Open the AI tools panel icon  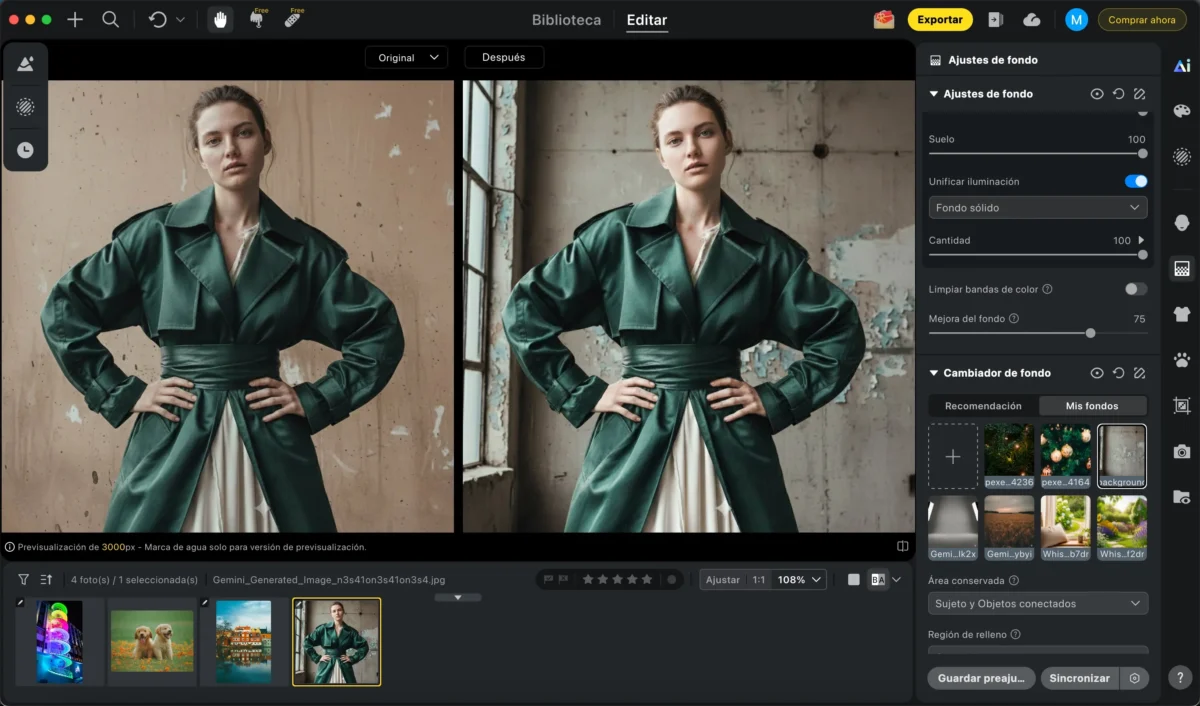tap(1182, 66)
